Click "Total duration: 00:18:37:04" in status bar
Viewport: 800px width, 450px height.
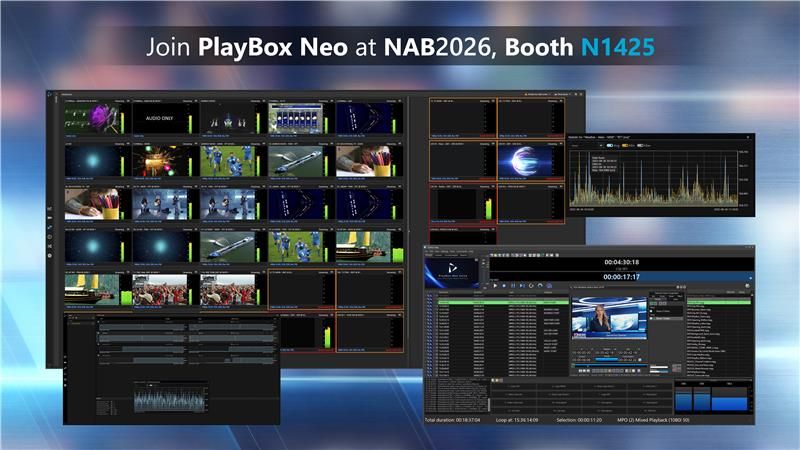452,420
